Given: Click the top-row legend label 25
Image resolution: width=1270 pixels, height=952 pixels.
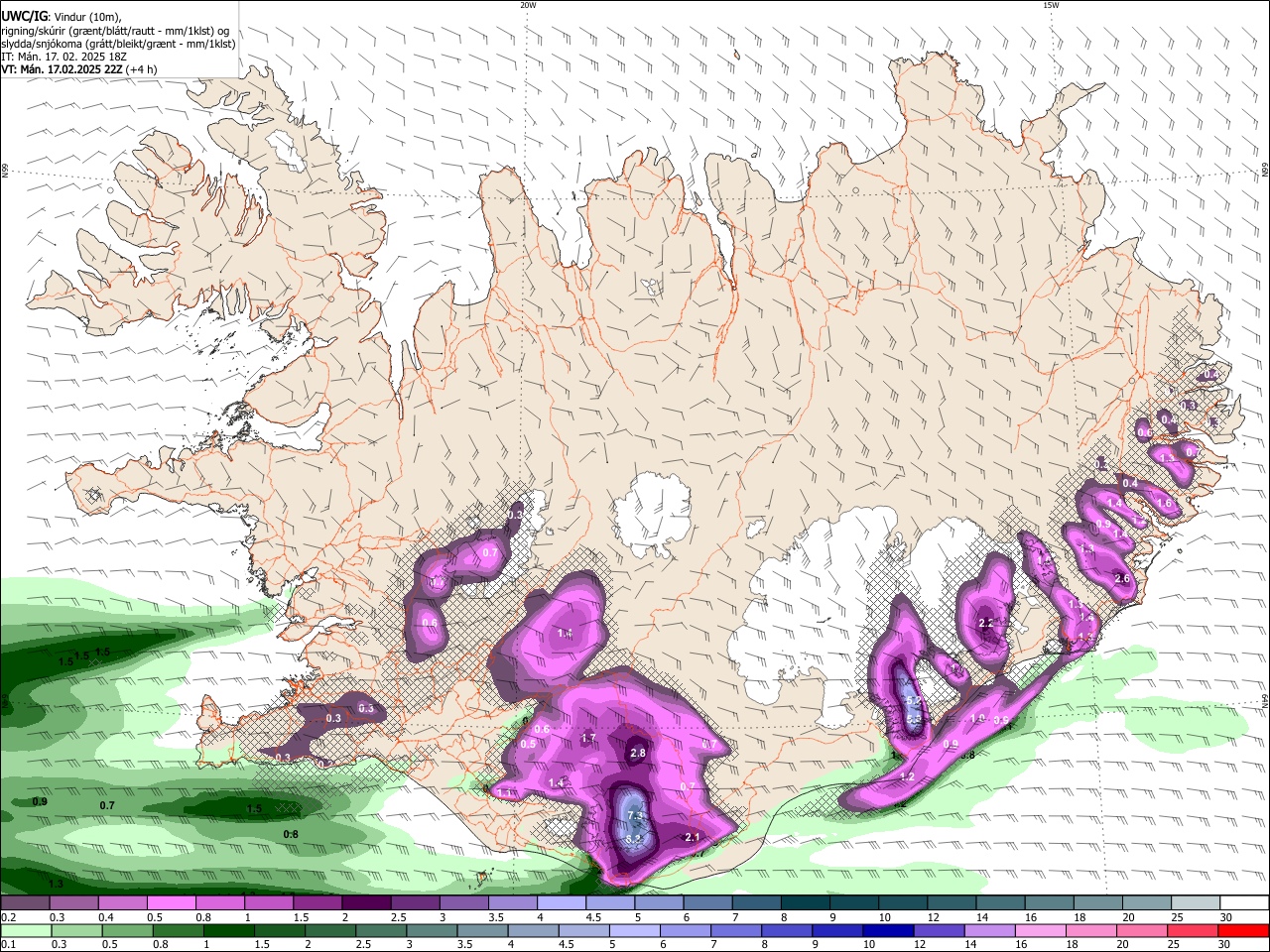Looking at the screenshot, I should click(x=1176, y=917).
